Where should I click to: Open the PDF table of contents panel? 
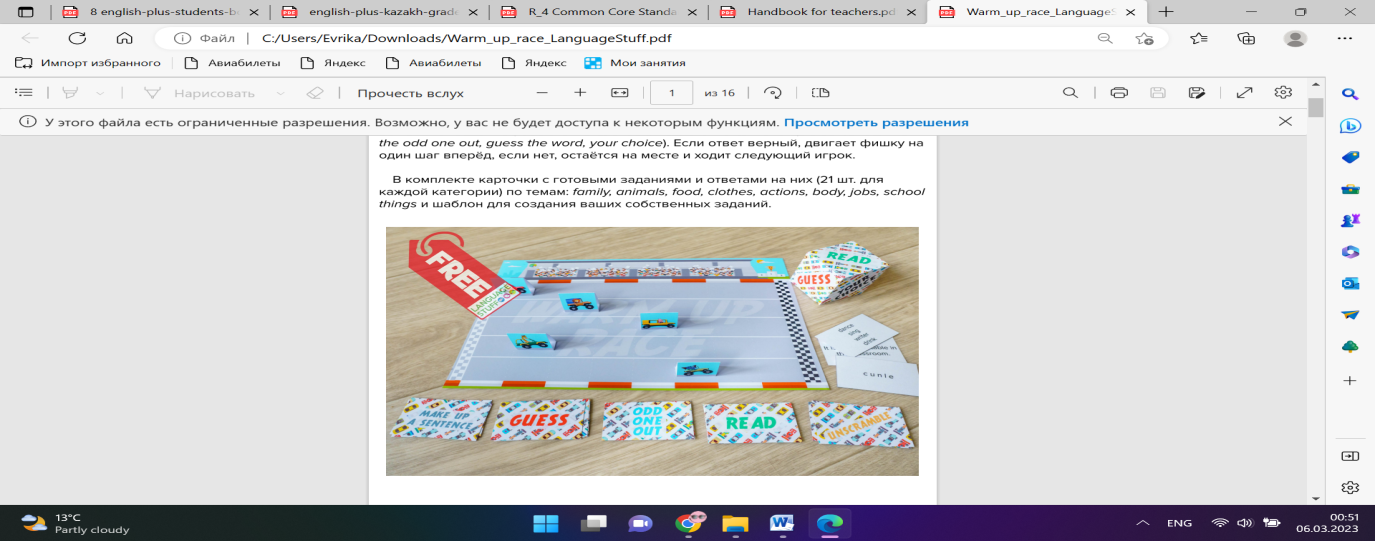click(24, 92)
